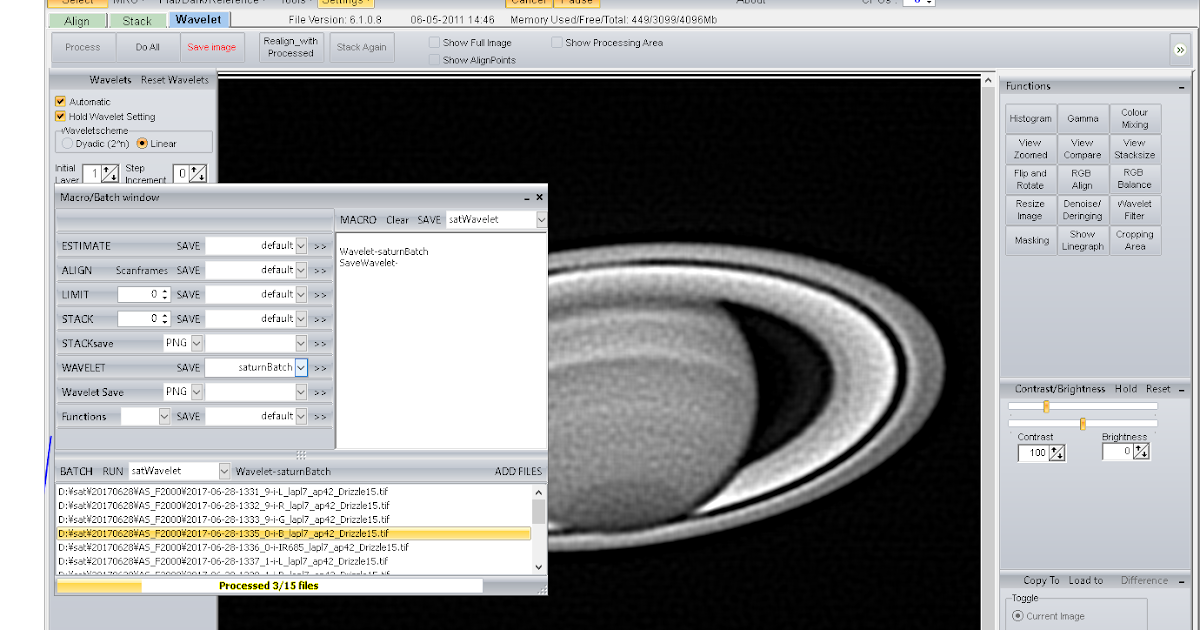Click the Do All button
The width and height of the screenshot is (1200, 630).
coord(147,46)
